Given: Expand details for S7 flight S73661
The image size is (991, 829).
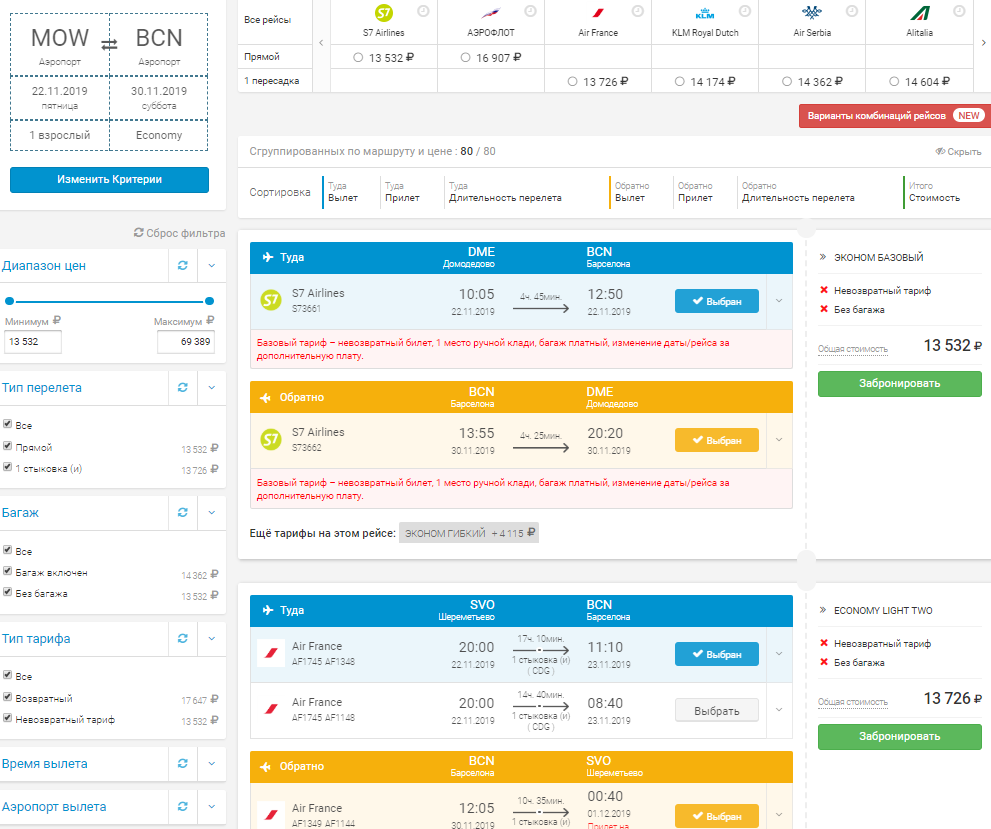Looking at the screenshot, I should (x=779, y=301).
